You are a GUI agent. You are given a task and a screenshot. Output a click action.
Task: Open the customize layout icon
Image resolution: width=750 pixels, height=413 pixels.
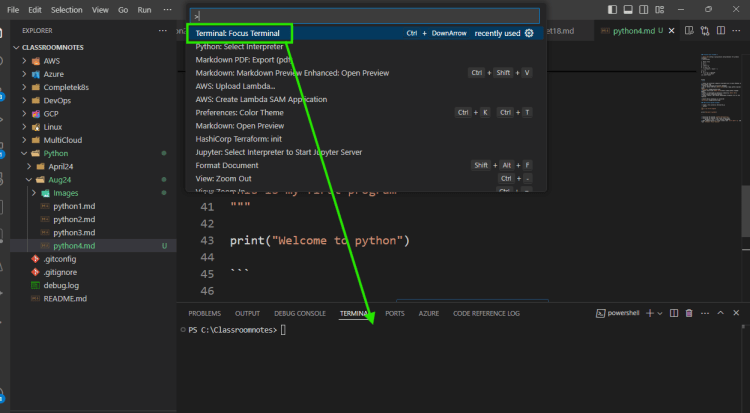[660, 10]
